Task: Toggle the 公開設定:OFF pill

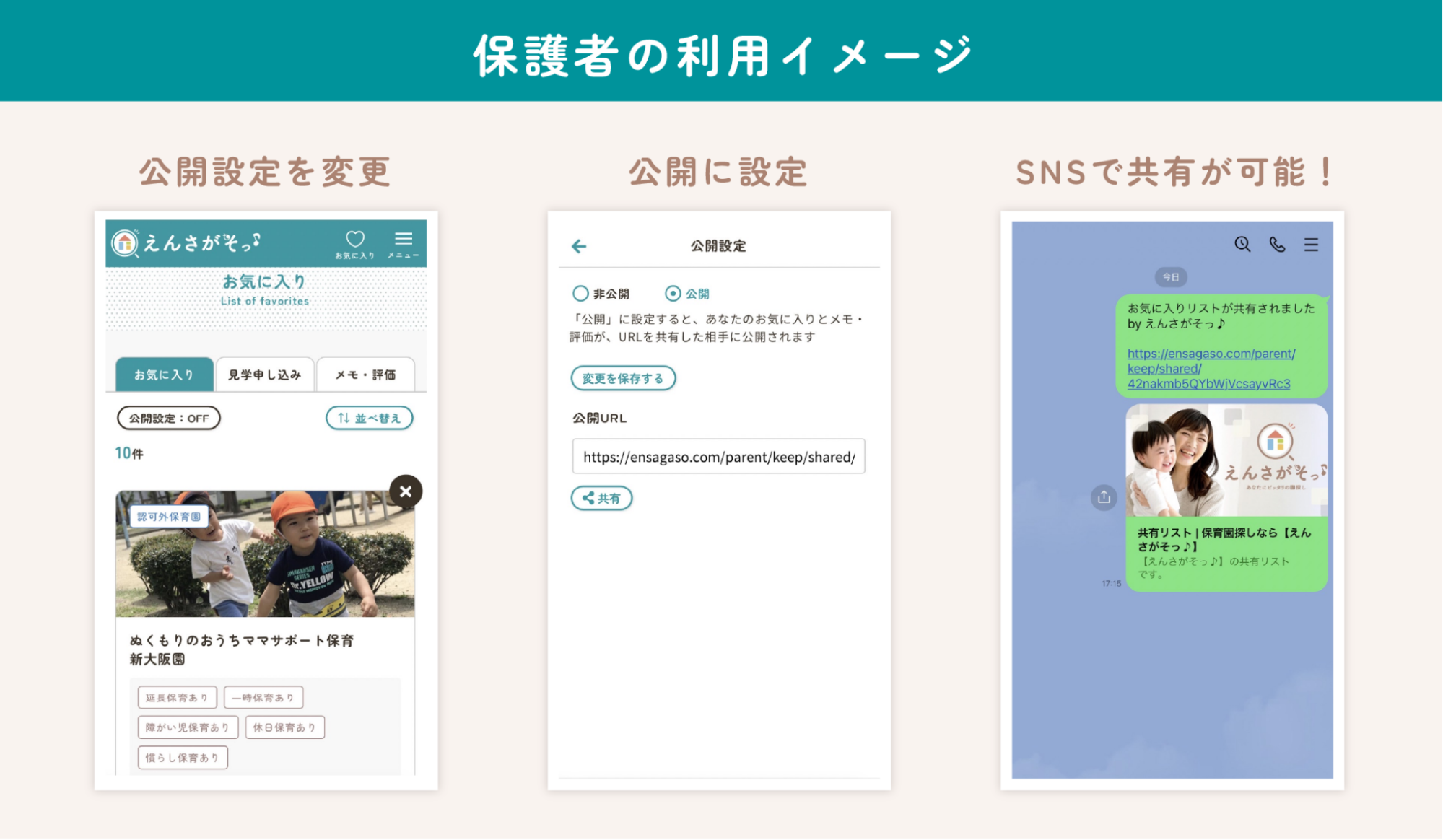Action: (x=169, y=419)
